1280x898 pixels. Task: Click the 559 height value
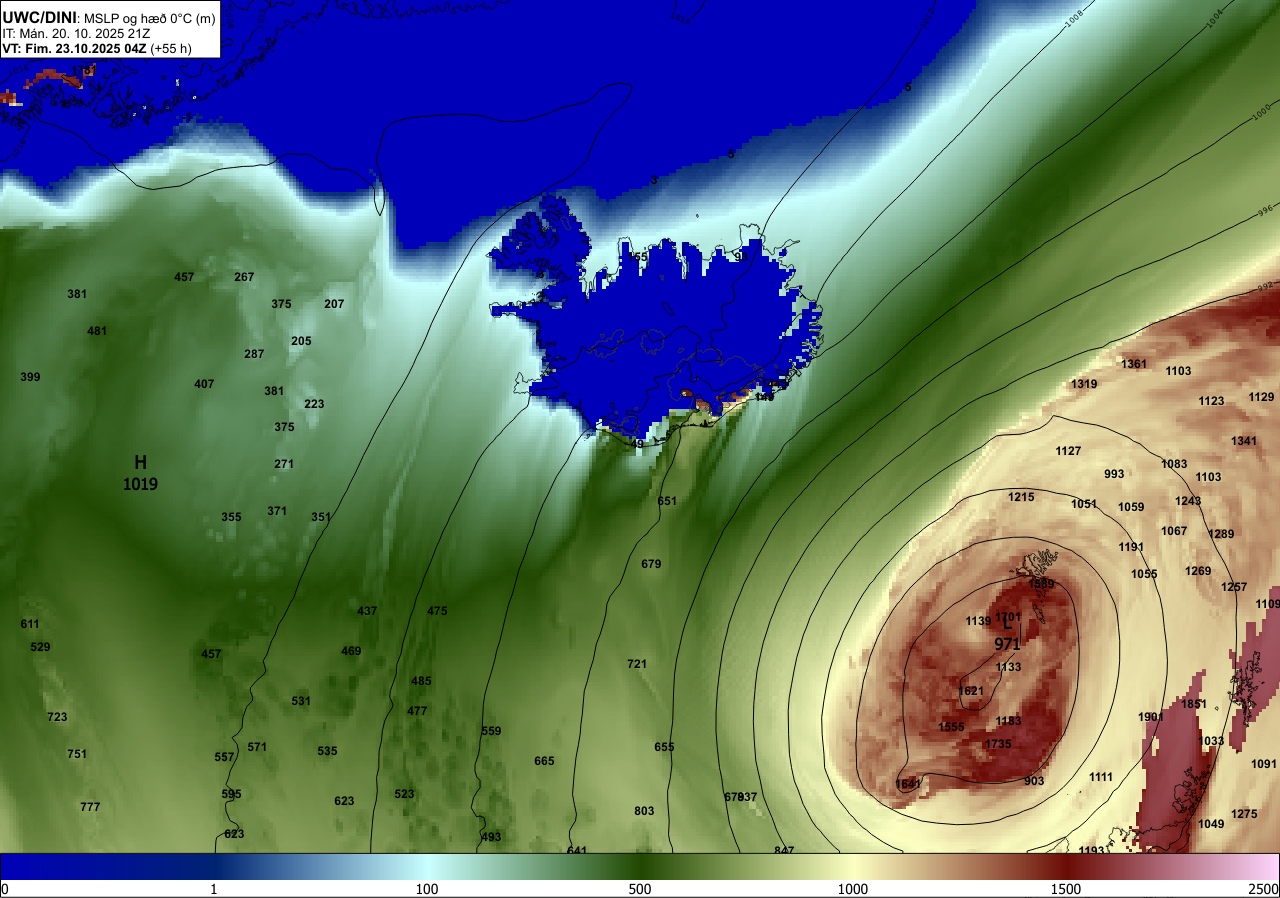(491, 731)
